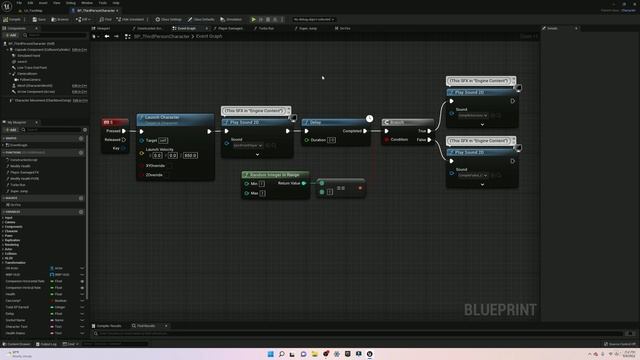Click the Unreal Engine logo icon

tap(7, 6)
